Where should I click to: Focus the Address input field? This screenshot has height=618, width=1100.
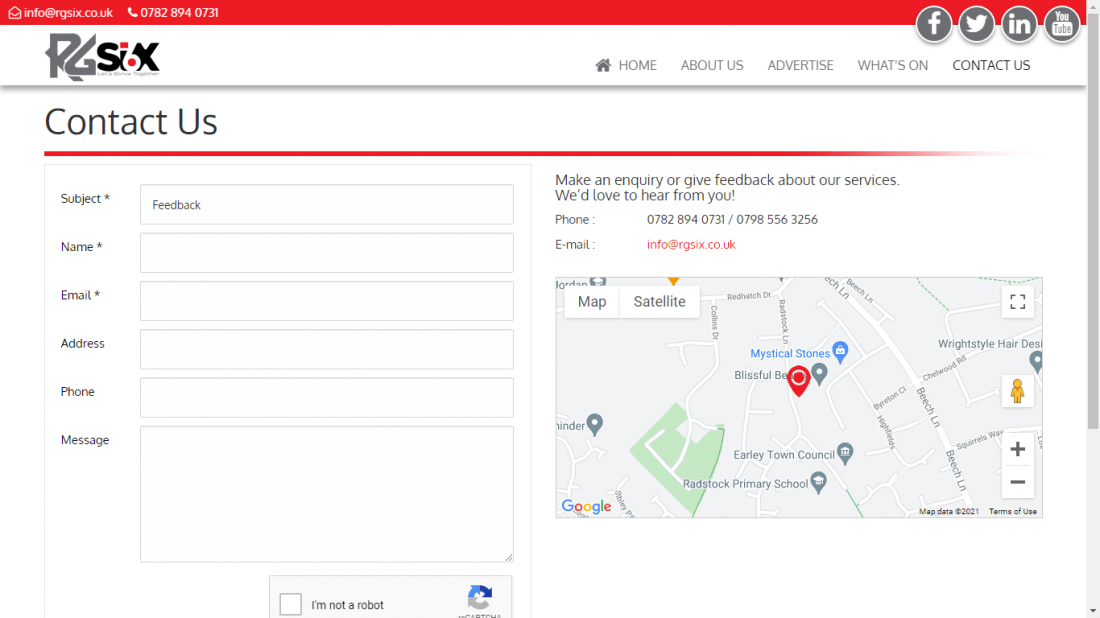(327, 349)
